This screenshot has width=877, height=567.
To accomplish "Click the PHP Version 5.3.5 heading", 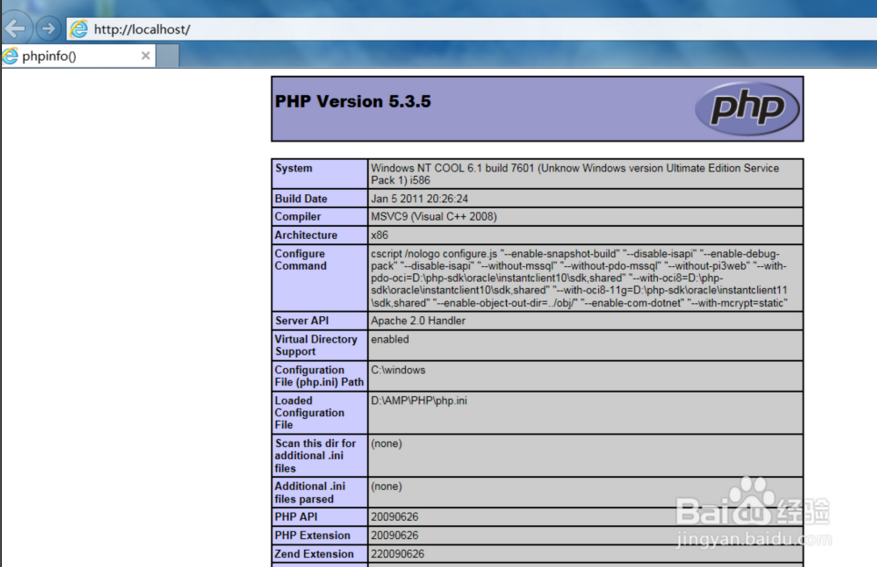I will click(x=353, y=101).
